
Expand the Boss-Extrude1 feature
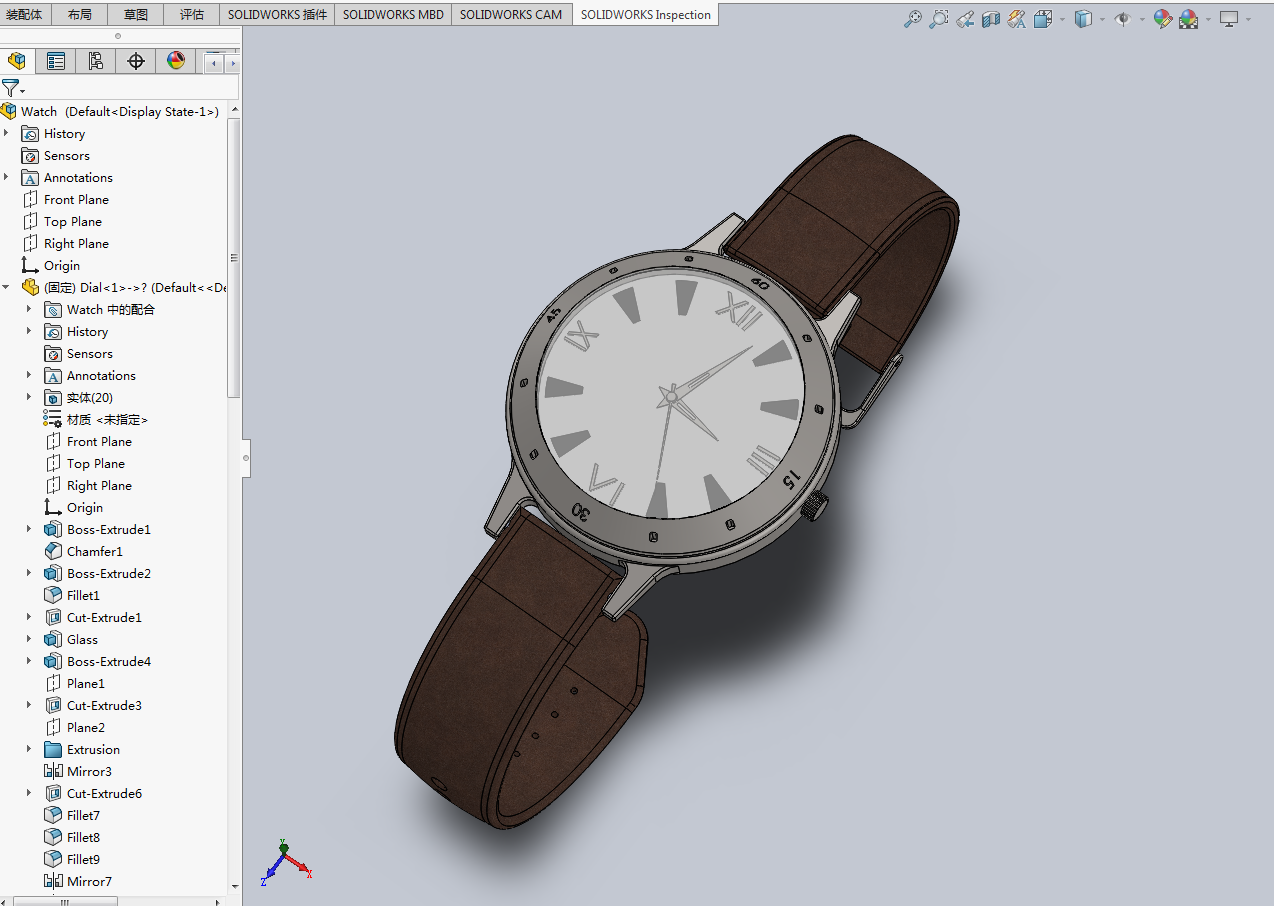click(29, 529)
